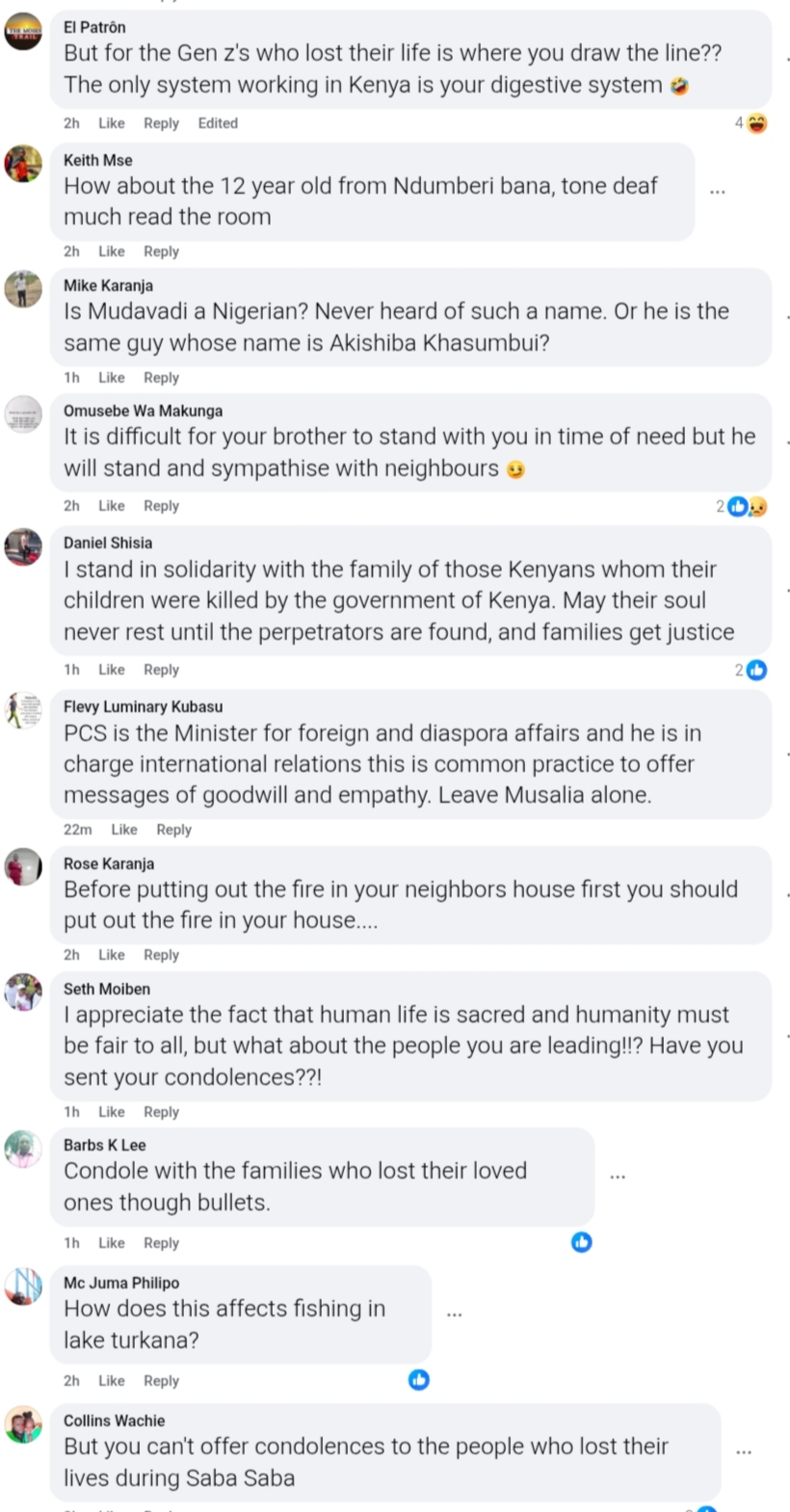
Task: Click the thumbs-up reaction on Mc Juma Philipo's comment
Action: click(x=418, y=1380)
